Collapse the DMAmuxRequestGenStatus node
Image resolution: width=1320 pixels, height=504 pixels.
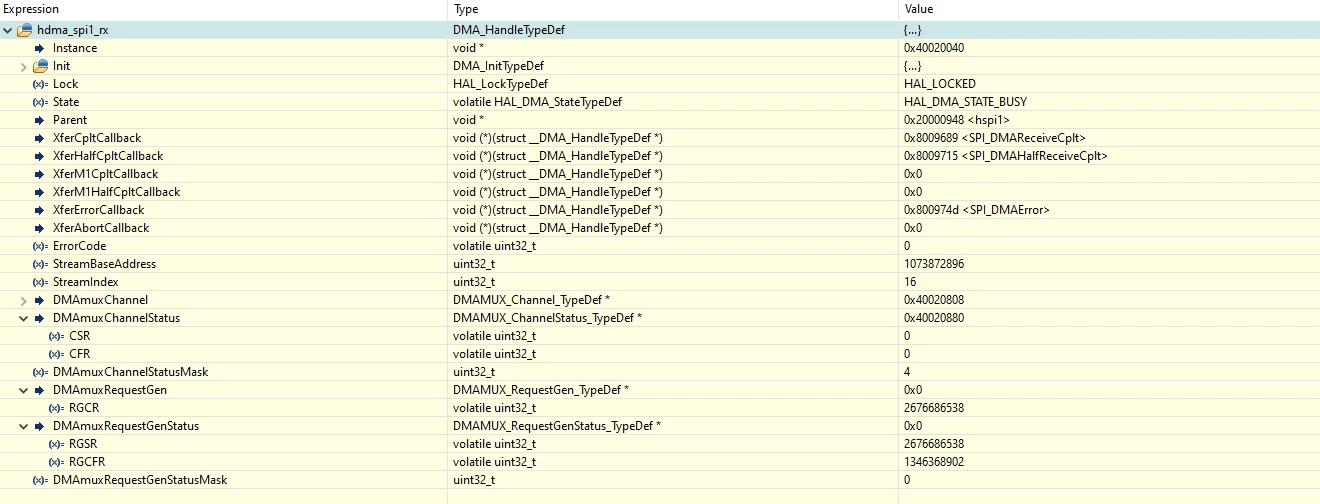coord(23,426)
